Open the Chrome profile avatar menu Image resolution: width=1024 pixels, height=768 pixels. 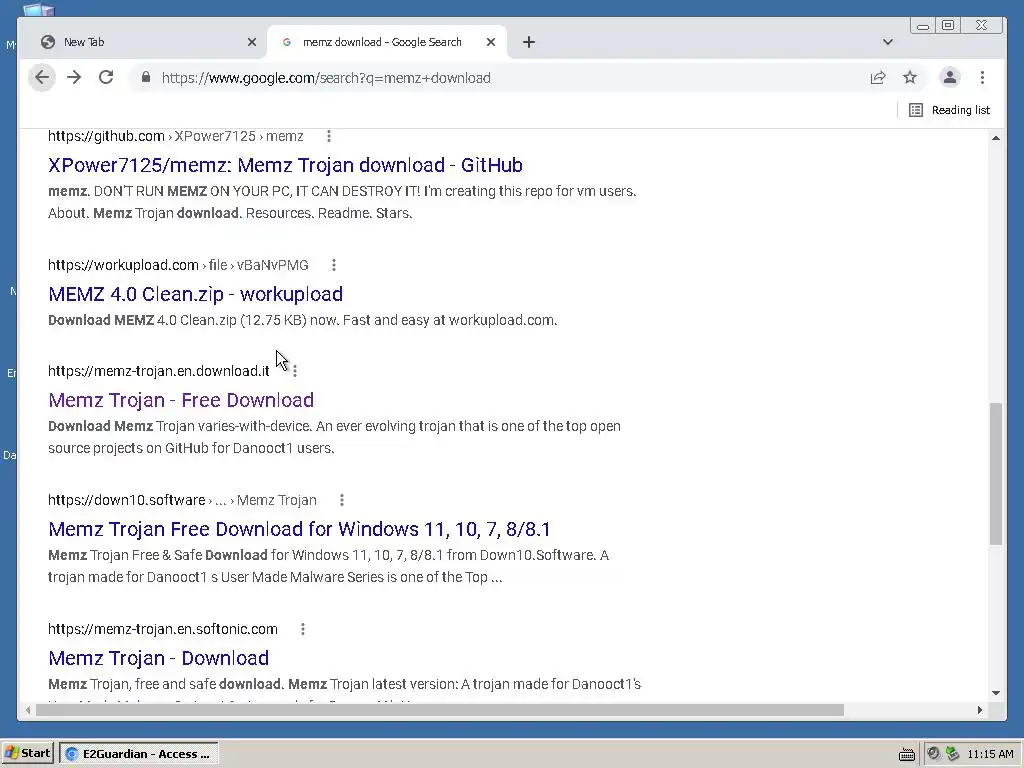tap(950, 78)
